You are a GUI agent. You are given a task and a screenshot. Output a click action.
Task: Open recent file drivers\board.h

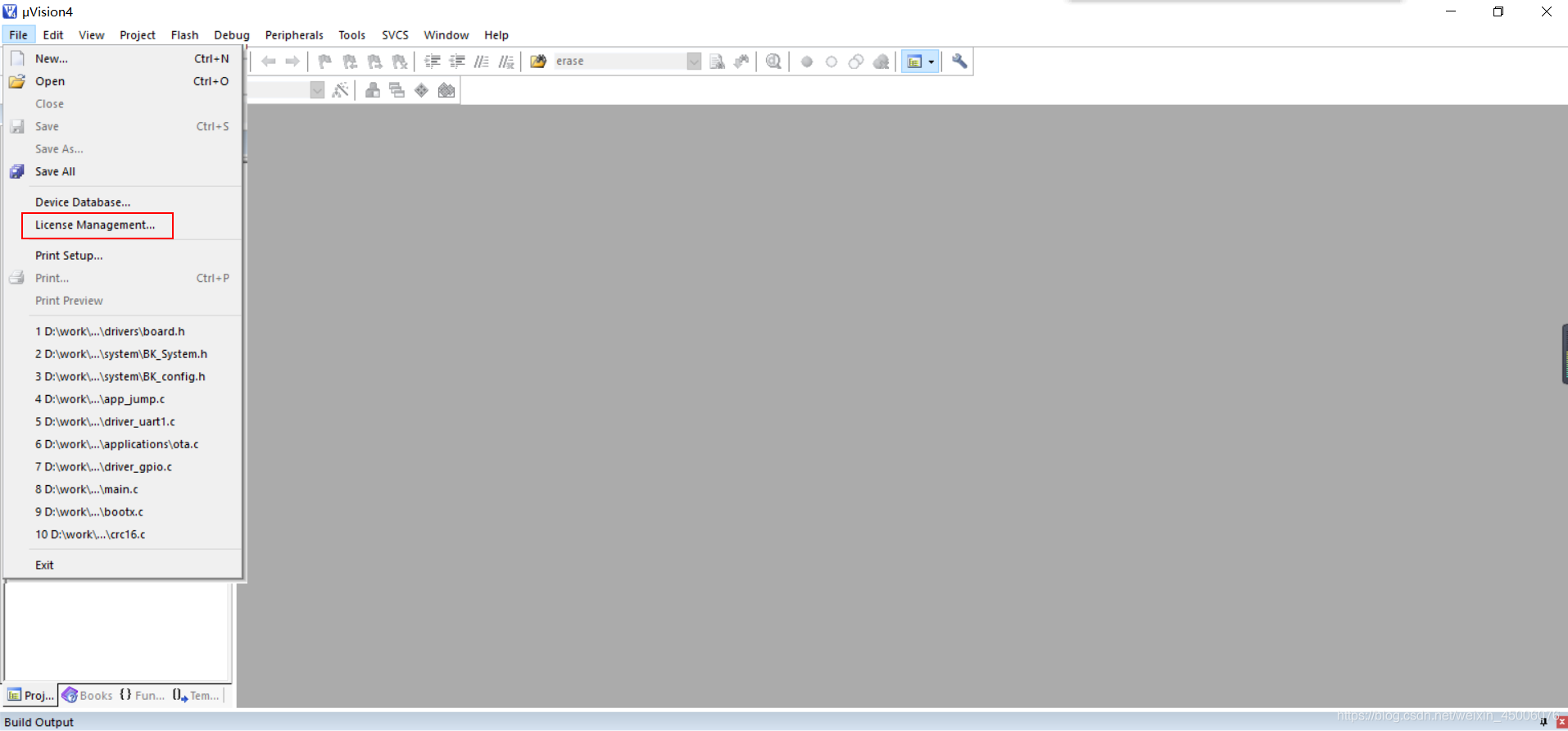[123, 331]
